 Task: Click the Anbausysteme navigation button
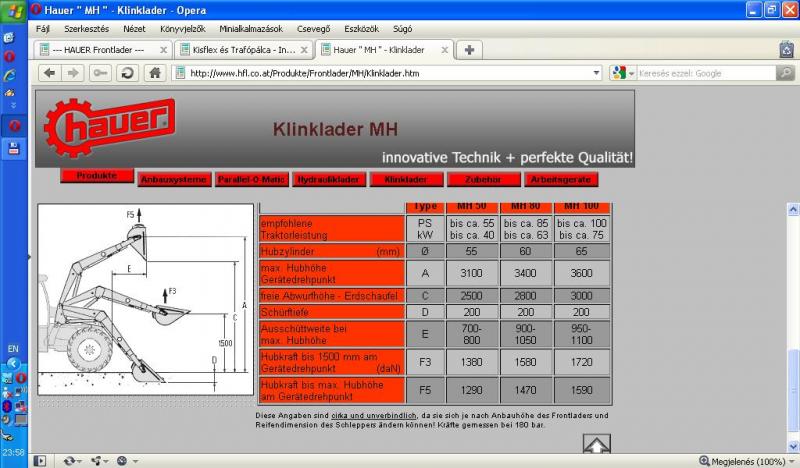pyautogui.click(x=174, y=180)
